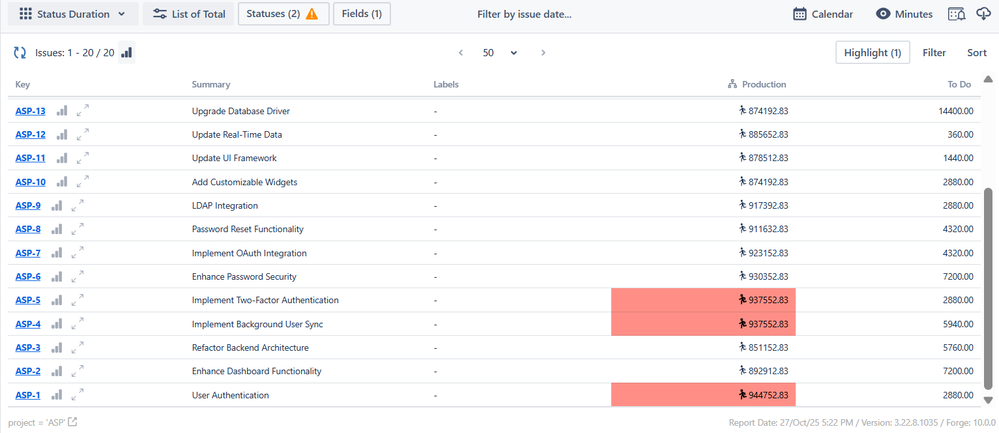
Task: Open bar chart icon for ASP-1
Action: coord(57,396)
